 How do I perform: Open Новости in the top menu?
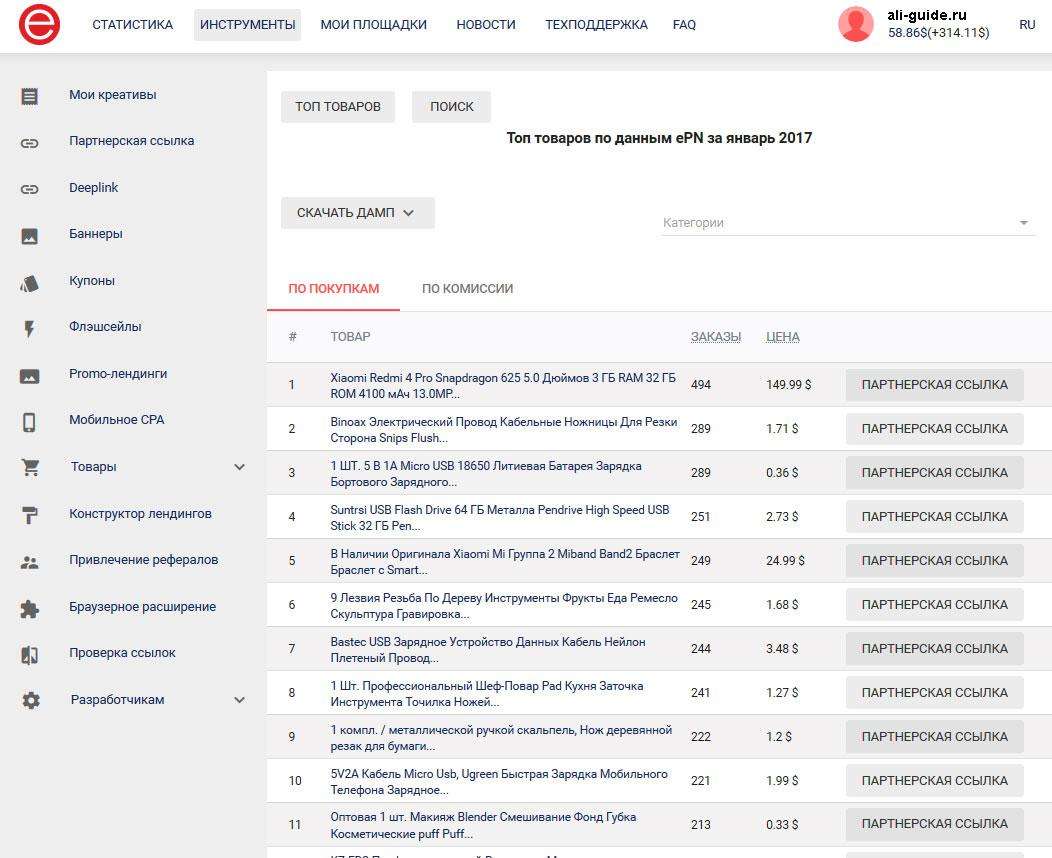pyautogui.click(x=486, y=25)
